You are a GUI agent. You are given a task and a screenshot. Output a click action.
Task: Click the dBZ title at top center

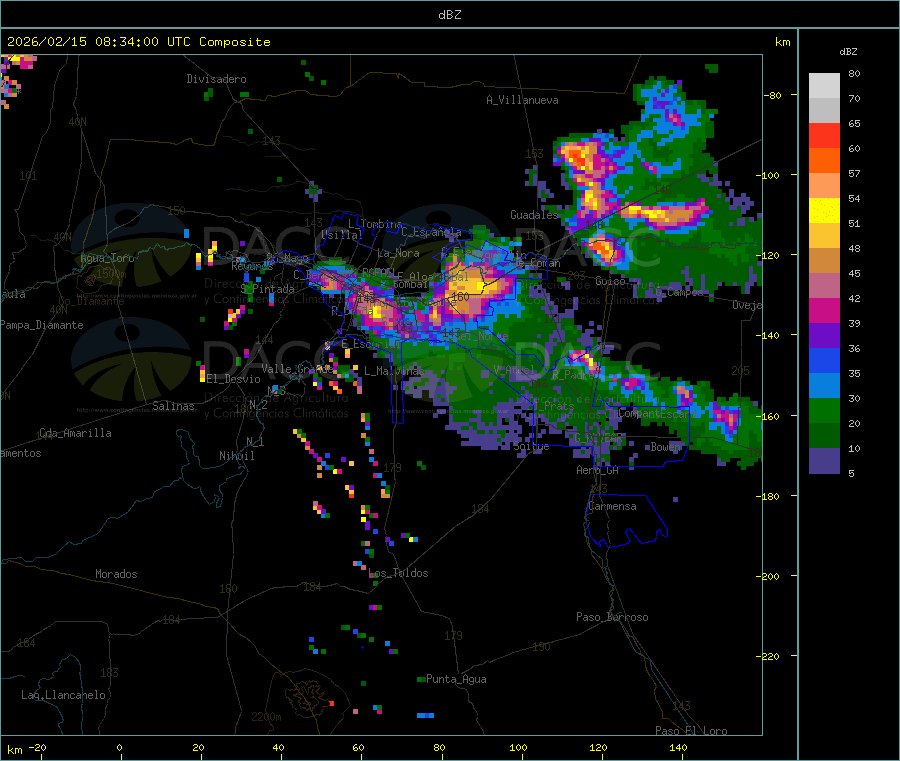click(x=450, y=14)
